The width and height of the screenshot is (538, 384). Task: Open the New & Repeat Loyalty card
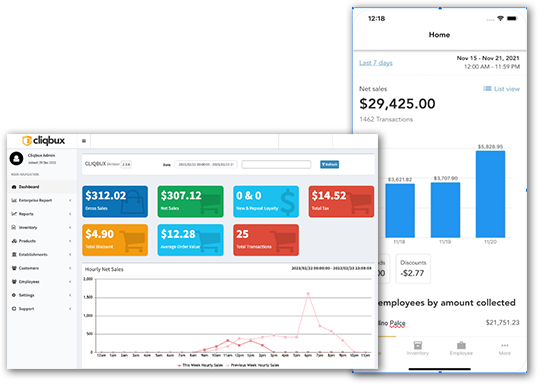point(266,202)
